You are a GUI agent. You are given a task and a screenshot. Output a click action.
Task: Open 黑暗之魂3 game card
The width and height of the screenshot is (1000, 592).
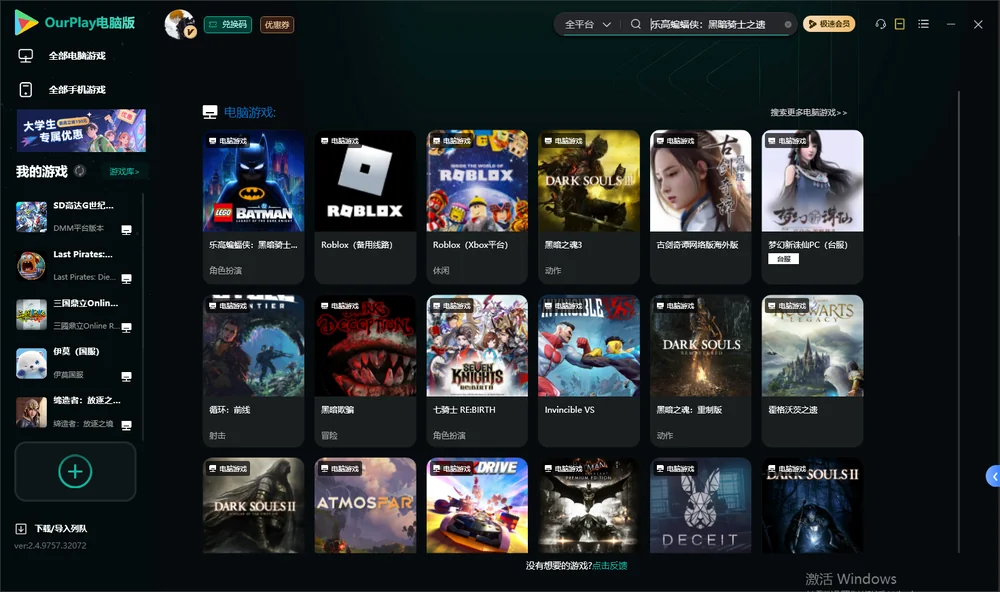[x=589, y=207]
